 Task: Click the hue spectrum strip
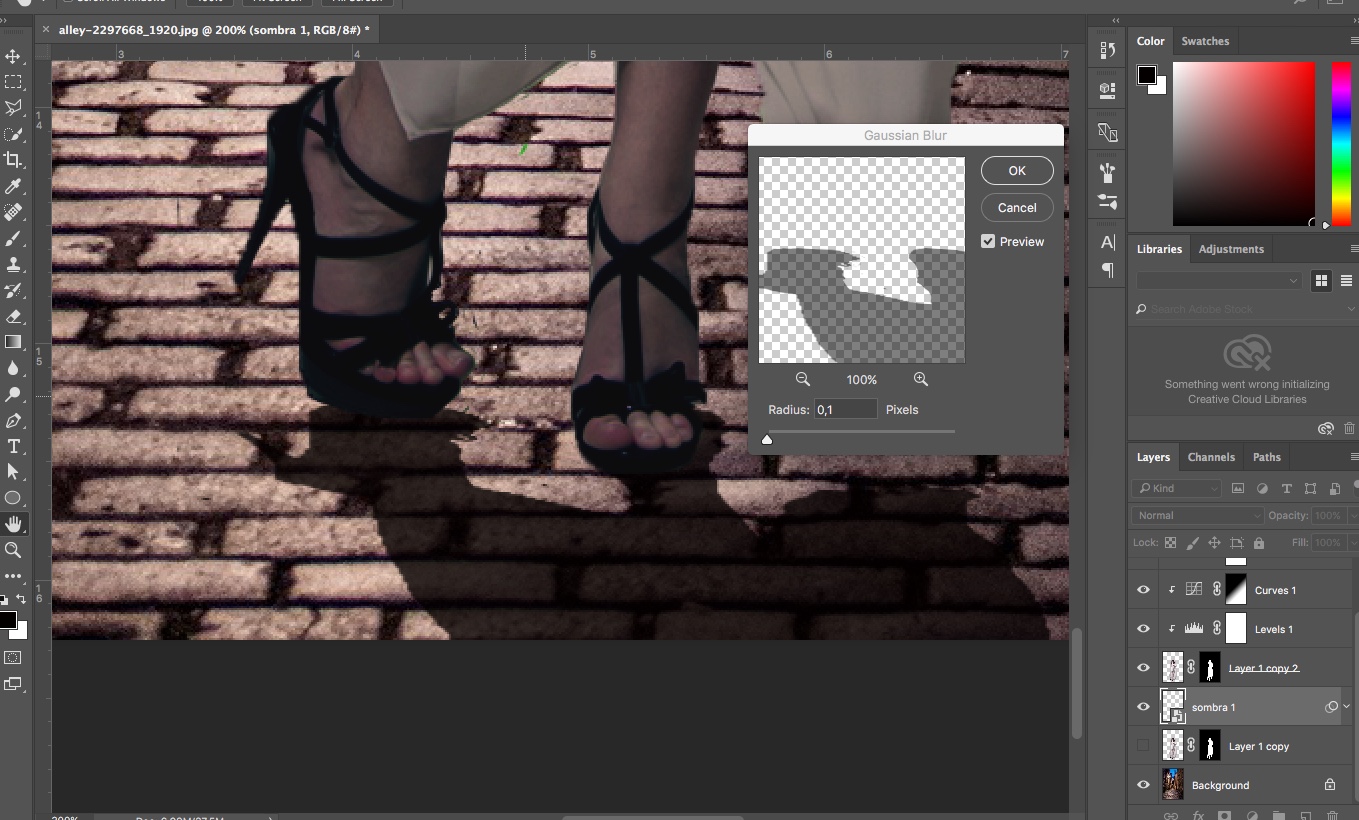(1342, 144)
